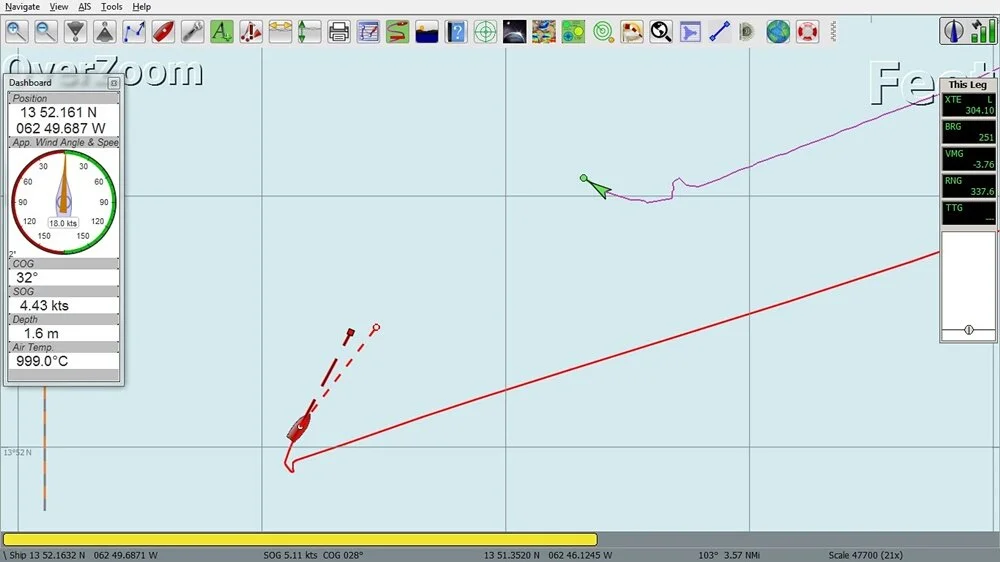Screen dimensions: 1000x562
Task: Click the globe with magnifier icon
Action: tap(661, 31)
